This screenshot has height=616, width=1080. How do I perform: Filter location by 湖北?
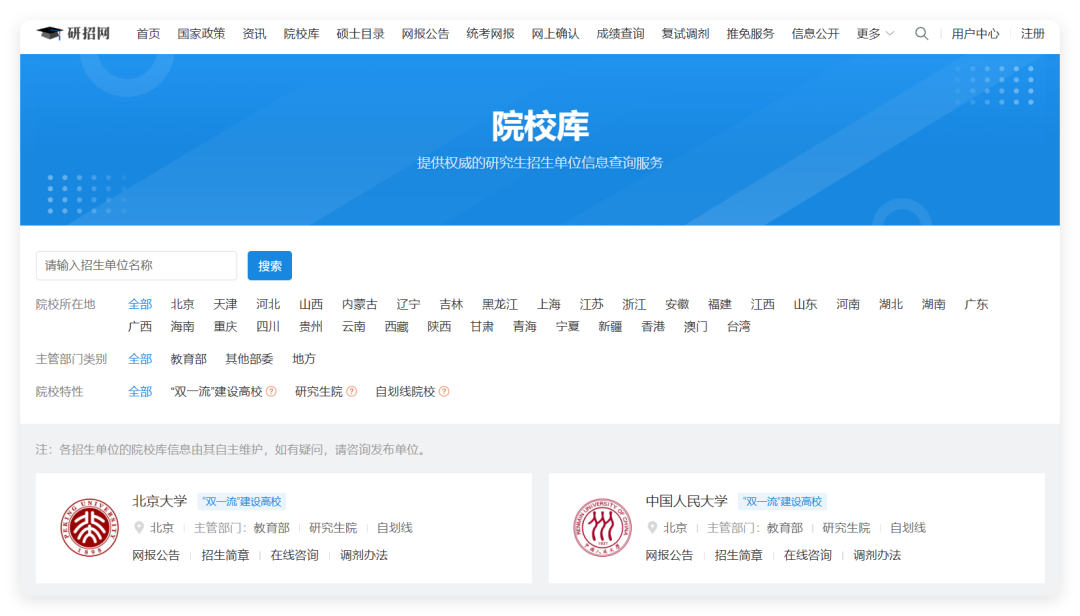tap(891, 304)
